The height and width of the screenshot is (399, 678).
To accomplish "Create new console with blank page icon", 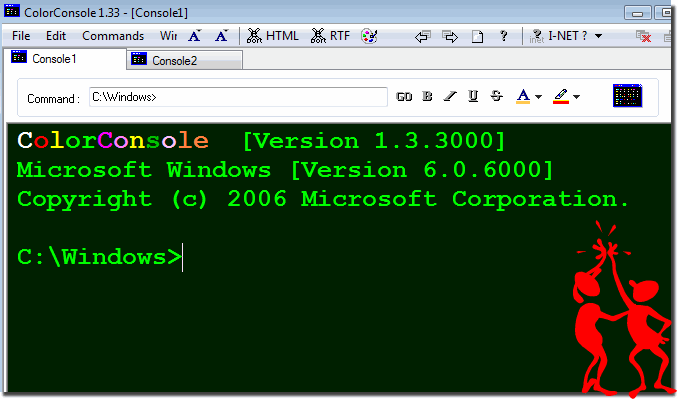I will point(477,36).
